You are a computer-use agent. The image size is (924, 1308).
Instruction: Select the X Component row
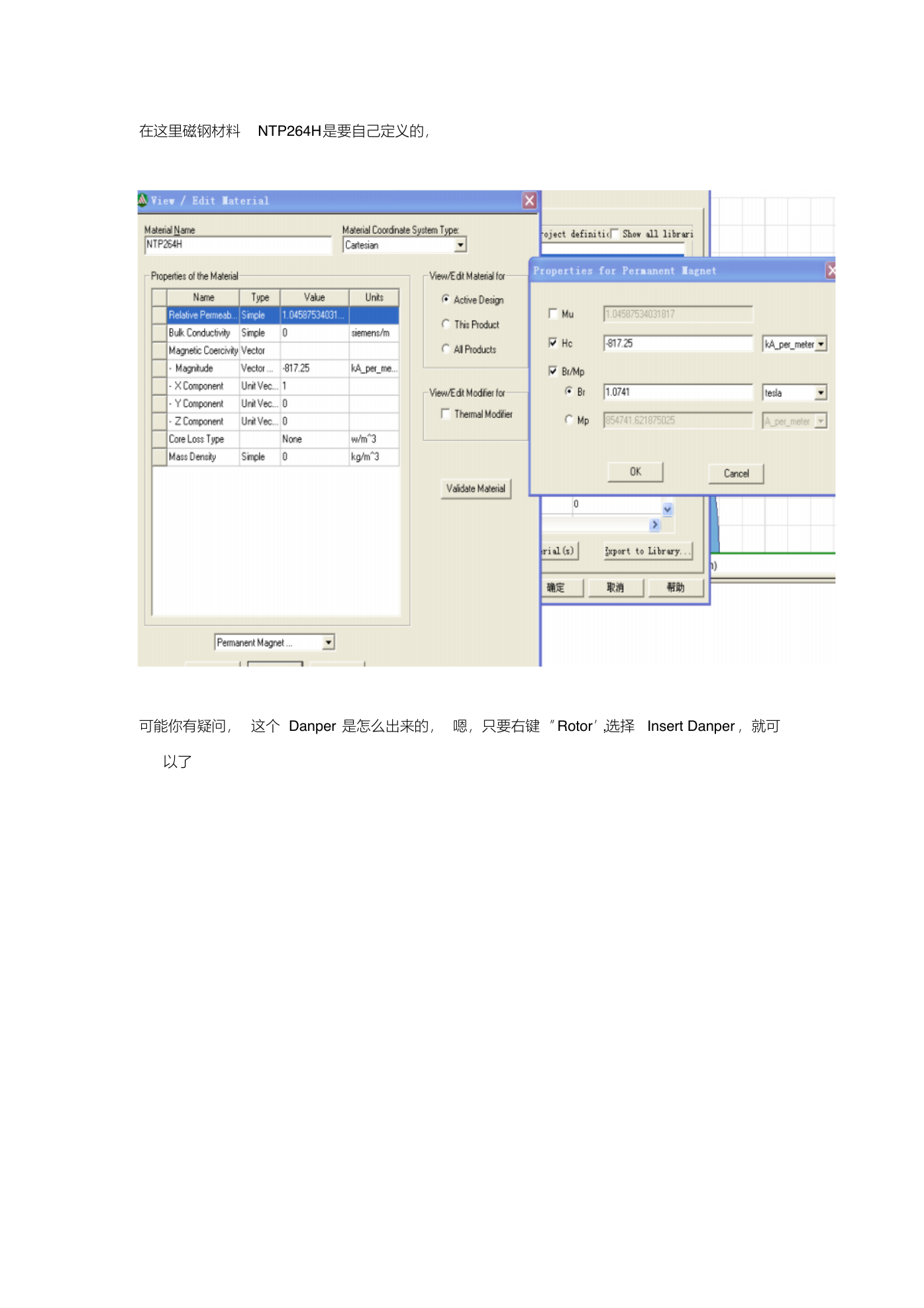pyautogui.click(x=276, y=386)
